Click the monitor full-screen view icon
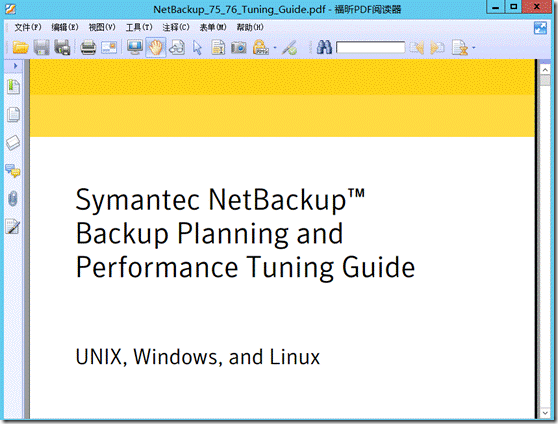558x424 pixels. [x=135, y=47]
